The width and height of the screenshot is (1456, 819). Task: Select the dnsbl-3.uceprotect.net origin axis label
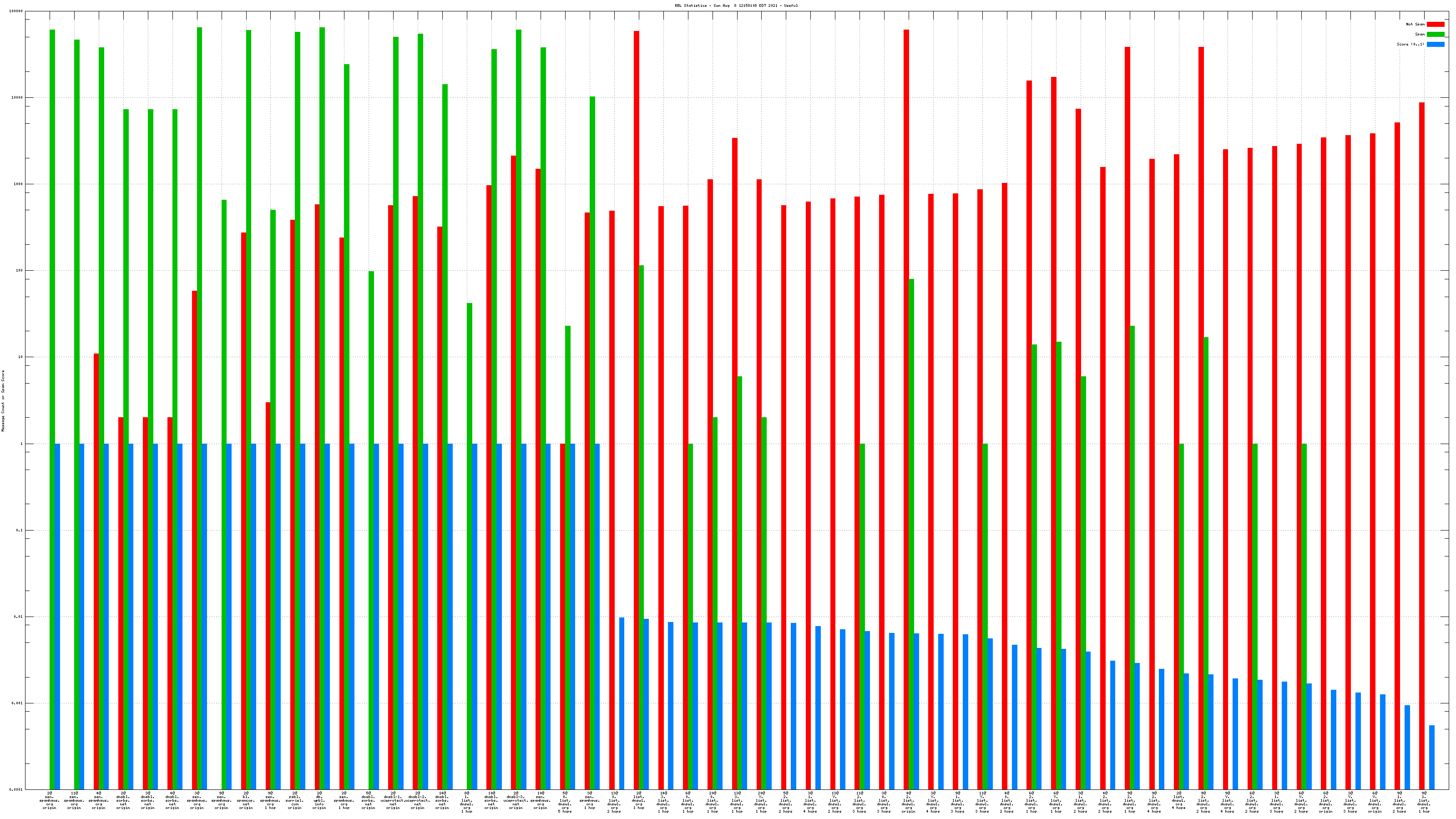[516, 801]
